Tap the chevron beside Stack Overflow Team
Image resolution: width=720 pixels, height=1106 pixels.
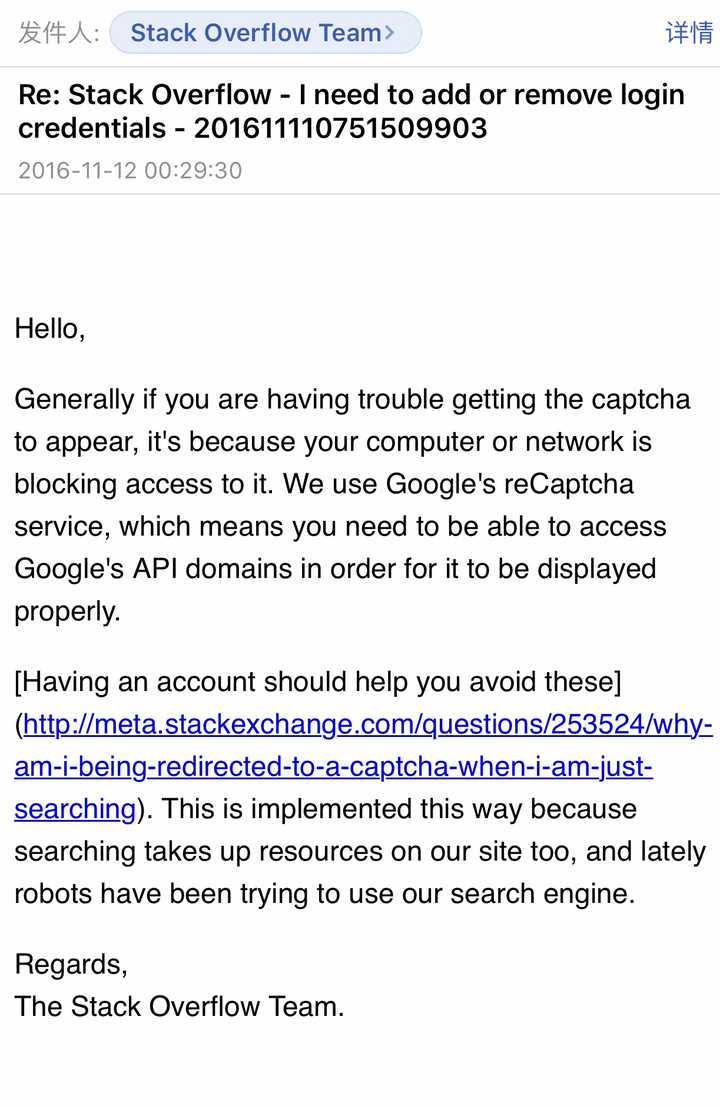[x=390, y=33]
